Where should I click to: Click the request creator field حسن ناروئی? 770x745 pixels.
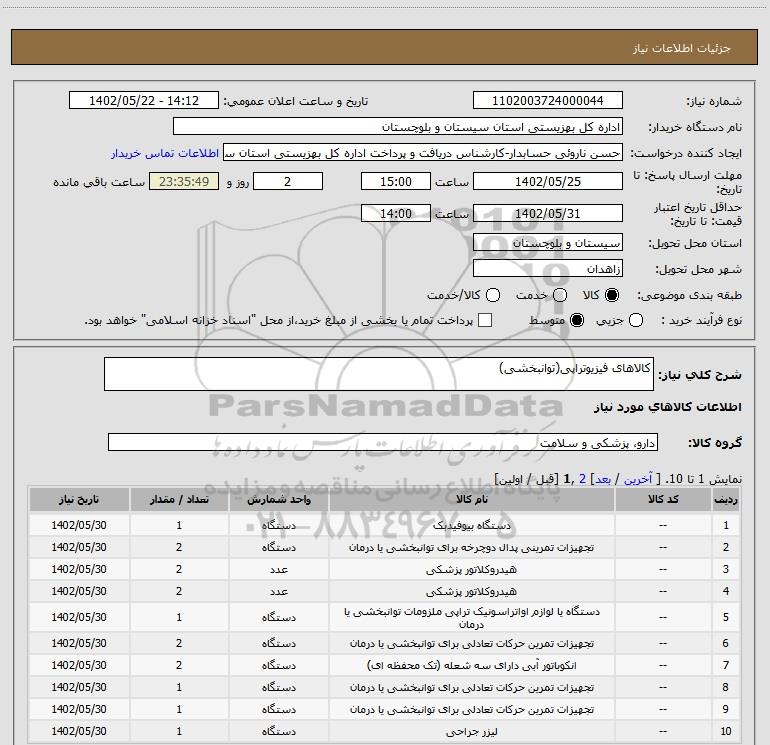(x=423, y=152)
